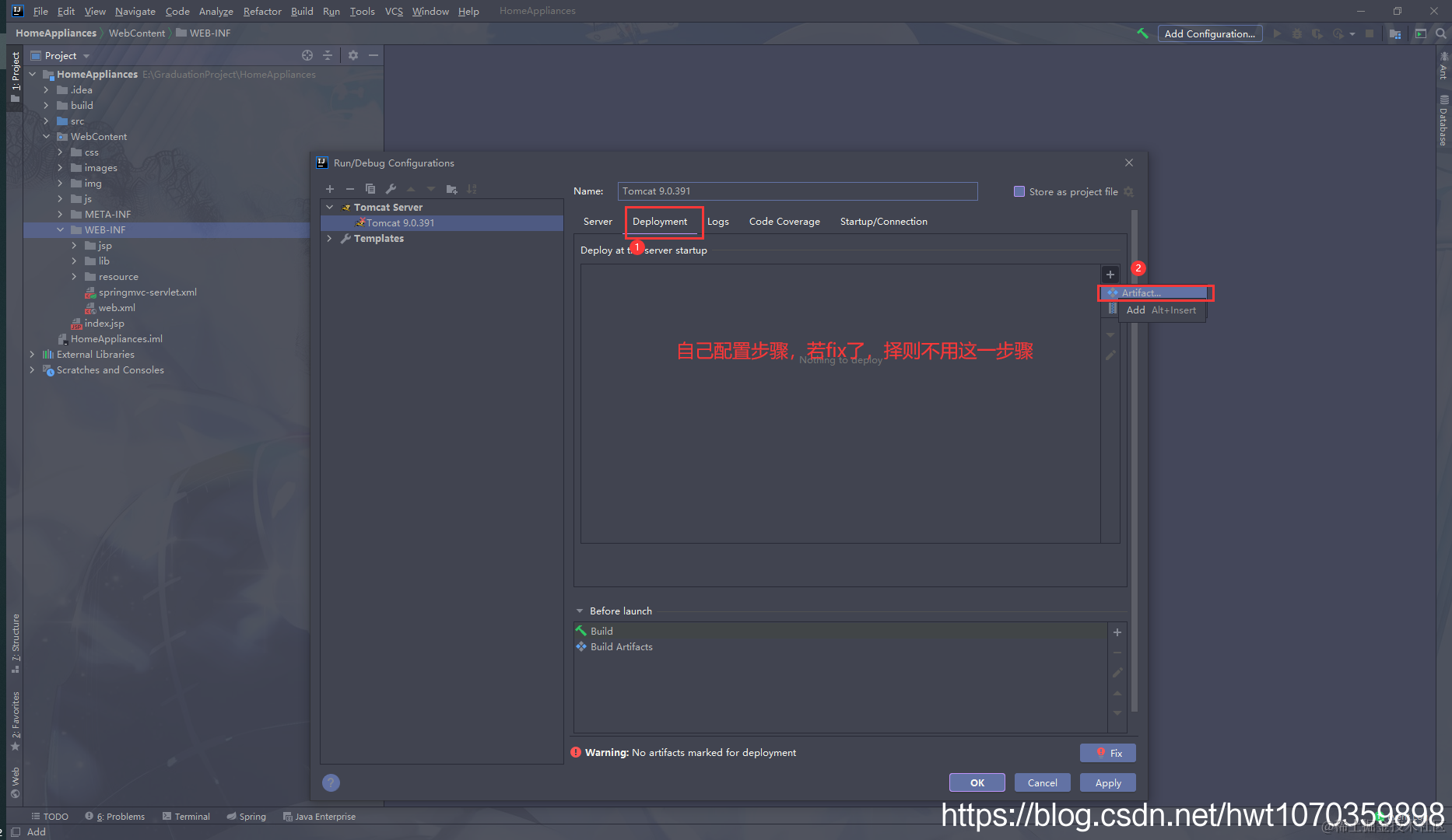Viewport: 1452px width, 840px height.
Task: Switch to the Server tab
Action: pos(598,222)
